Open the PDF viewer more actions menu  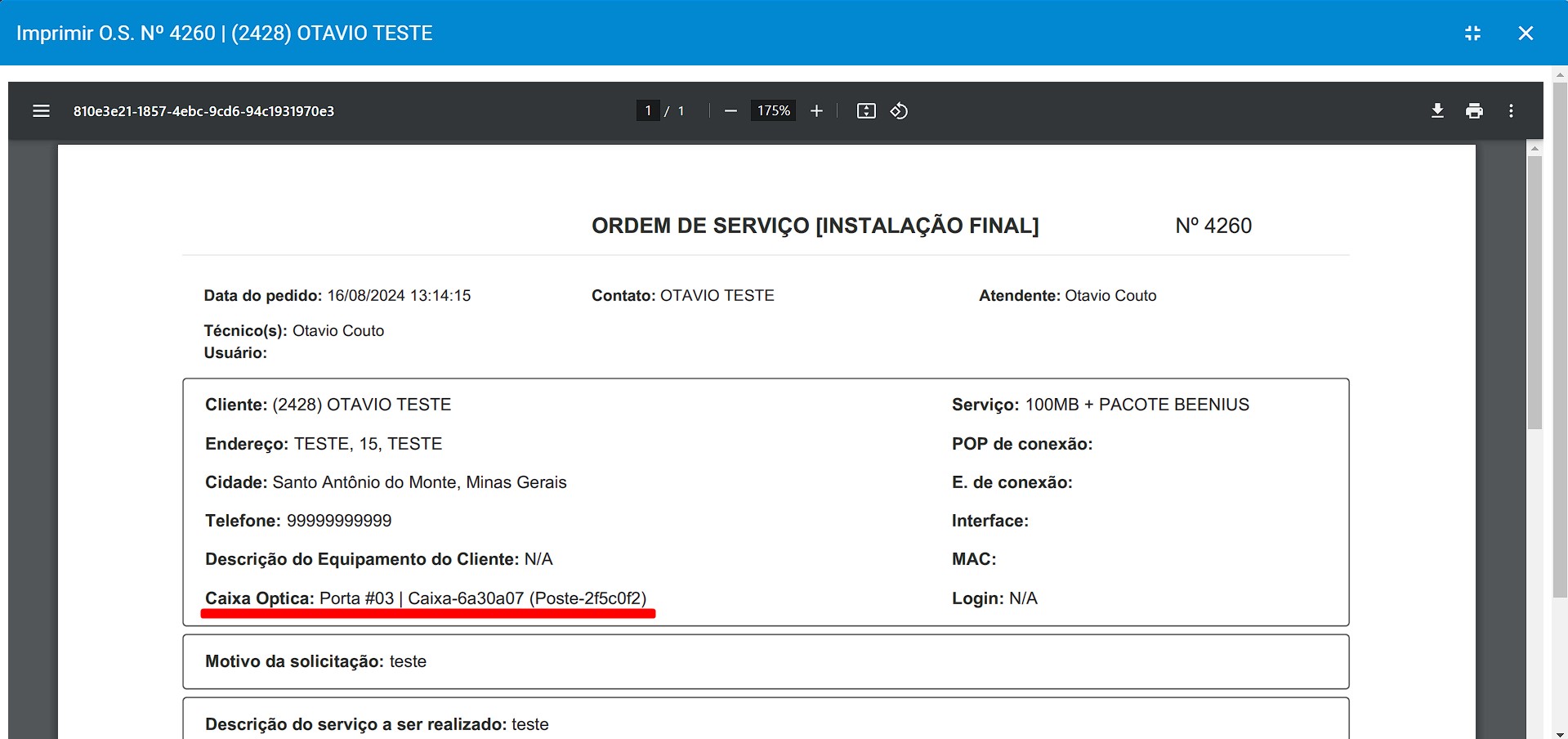point(1511,111)
